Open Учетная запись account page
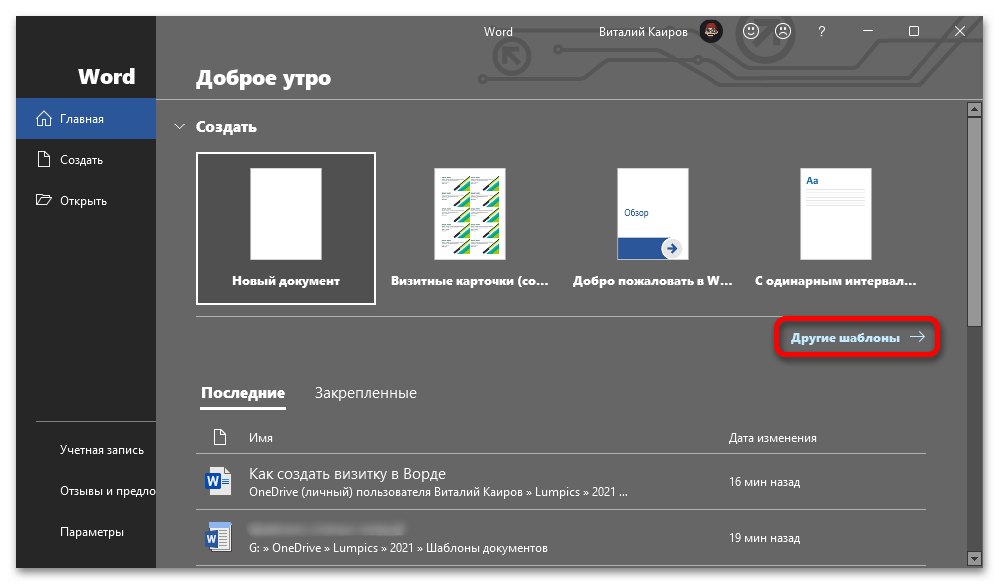999x584 pixels. click(102, 450)
